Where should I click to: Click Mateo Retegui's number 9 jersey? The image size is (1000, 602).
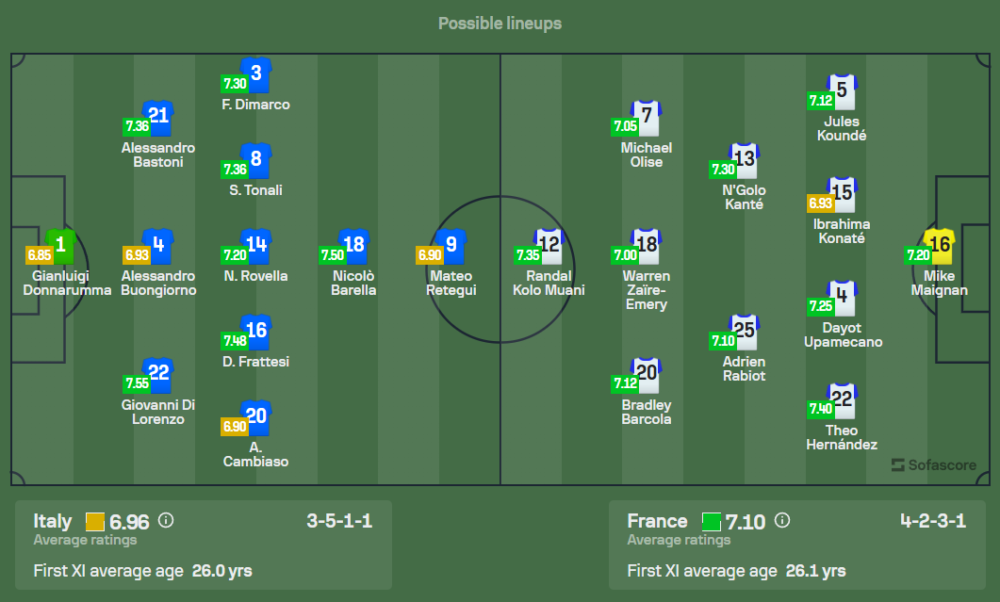click(452, 245)
